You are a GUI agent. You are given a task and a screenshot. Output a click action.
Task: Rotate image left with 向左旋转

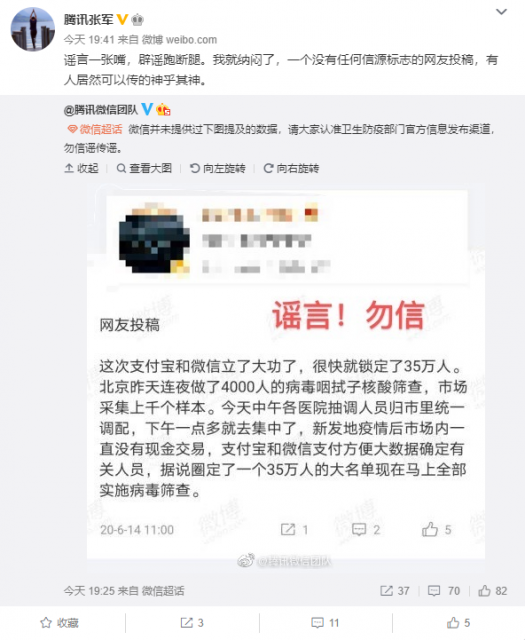218,168
